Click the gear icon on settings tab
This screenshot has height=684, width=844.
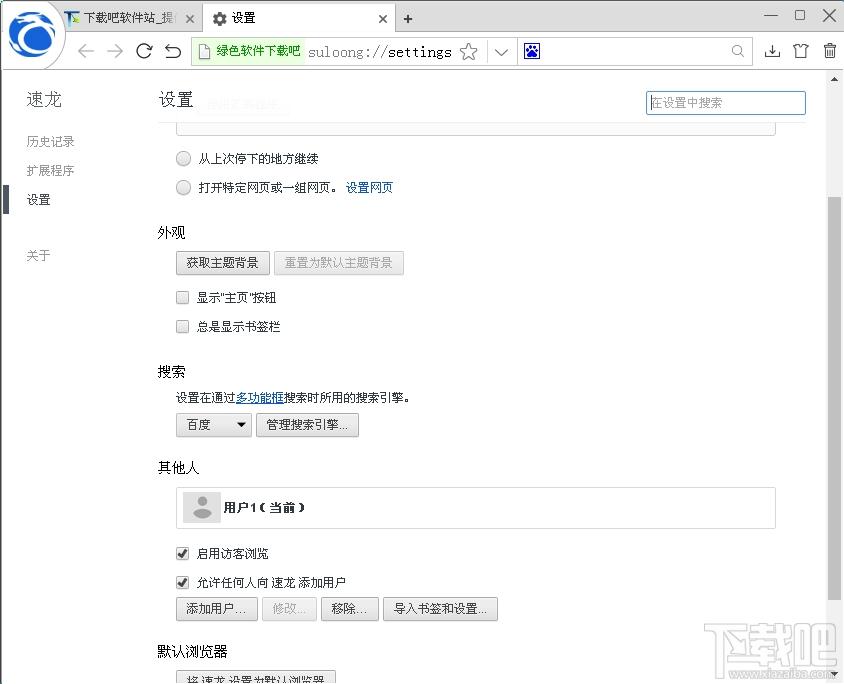(219, 19)
